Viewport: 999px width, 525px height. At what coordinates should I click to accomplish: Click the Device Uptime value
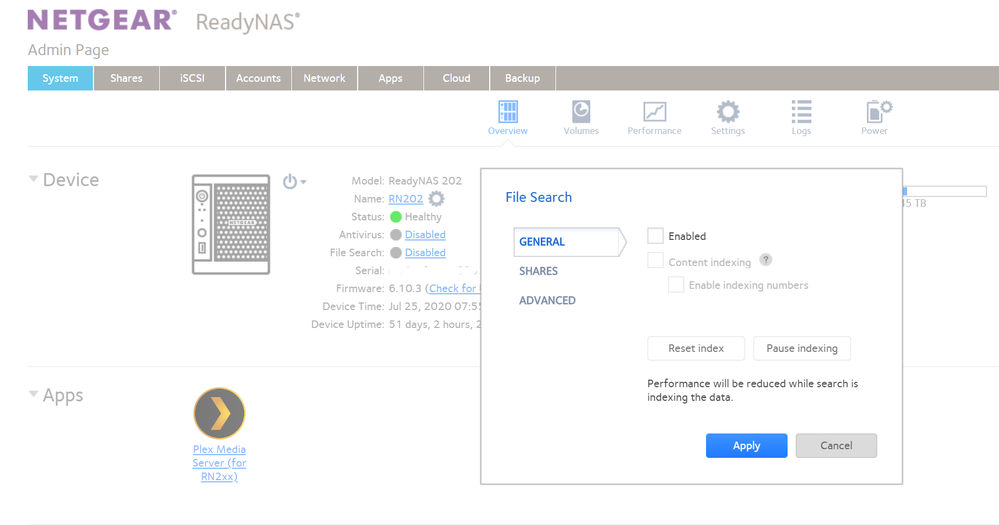[x=435, y=324]
